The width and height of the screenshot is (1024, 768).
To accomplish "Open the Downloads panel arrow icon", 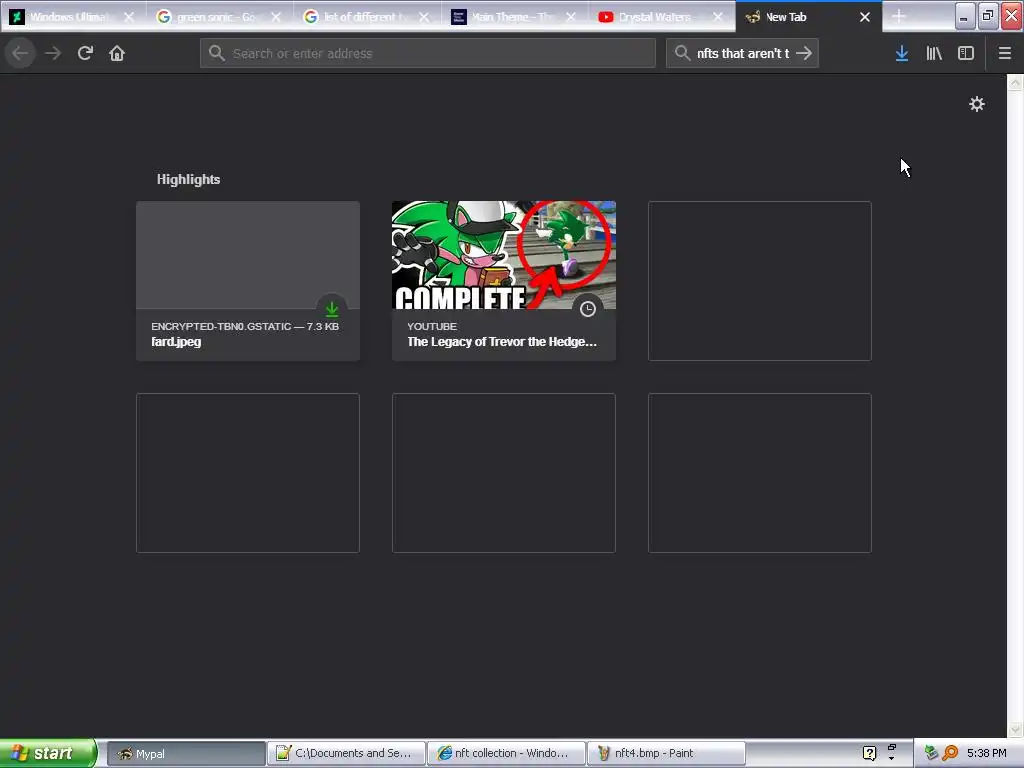I will click(902, 53).
